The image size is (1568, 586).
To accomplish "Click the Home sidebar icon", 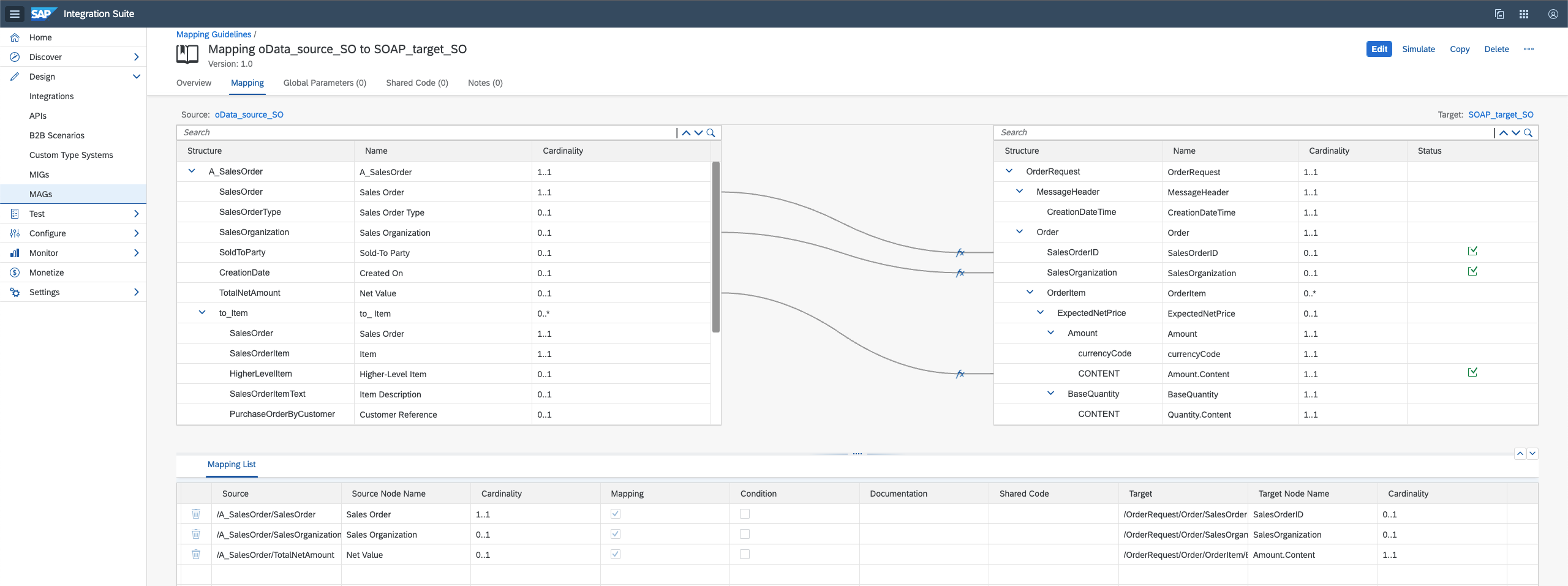I will click(x=15, y=37).
